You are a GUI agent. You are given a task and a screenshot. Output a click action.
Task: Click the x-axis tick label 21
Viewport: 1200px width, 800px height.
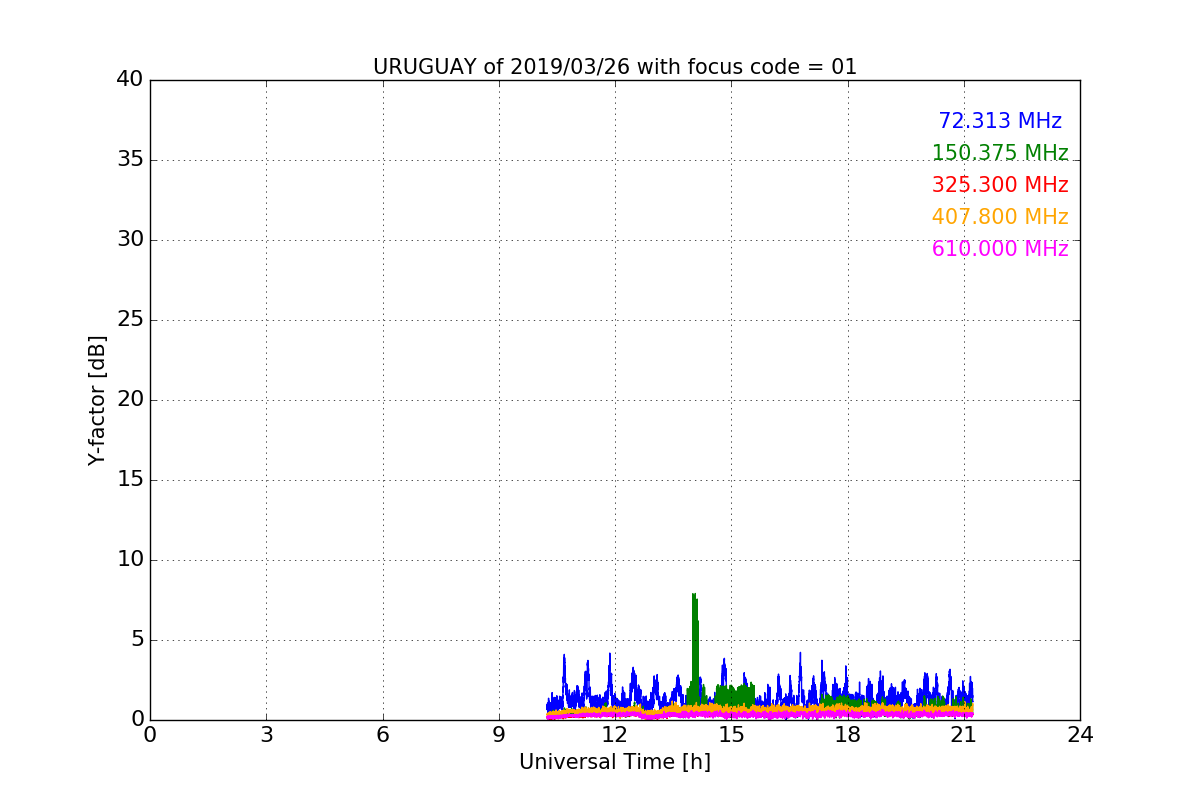pos(964,735)
